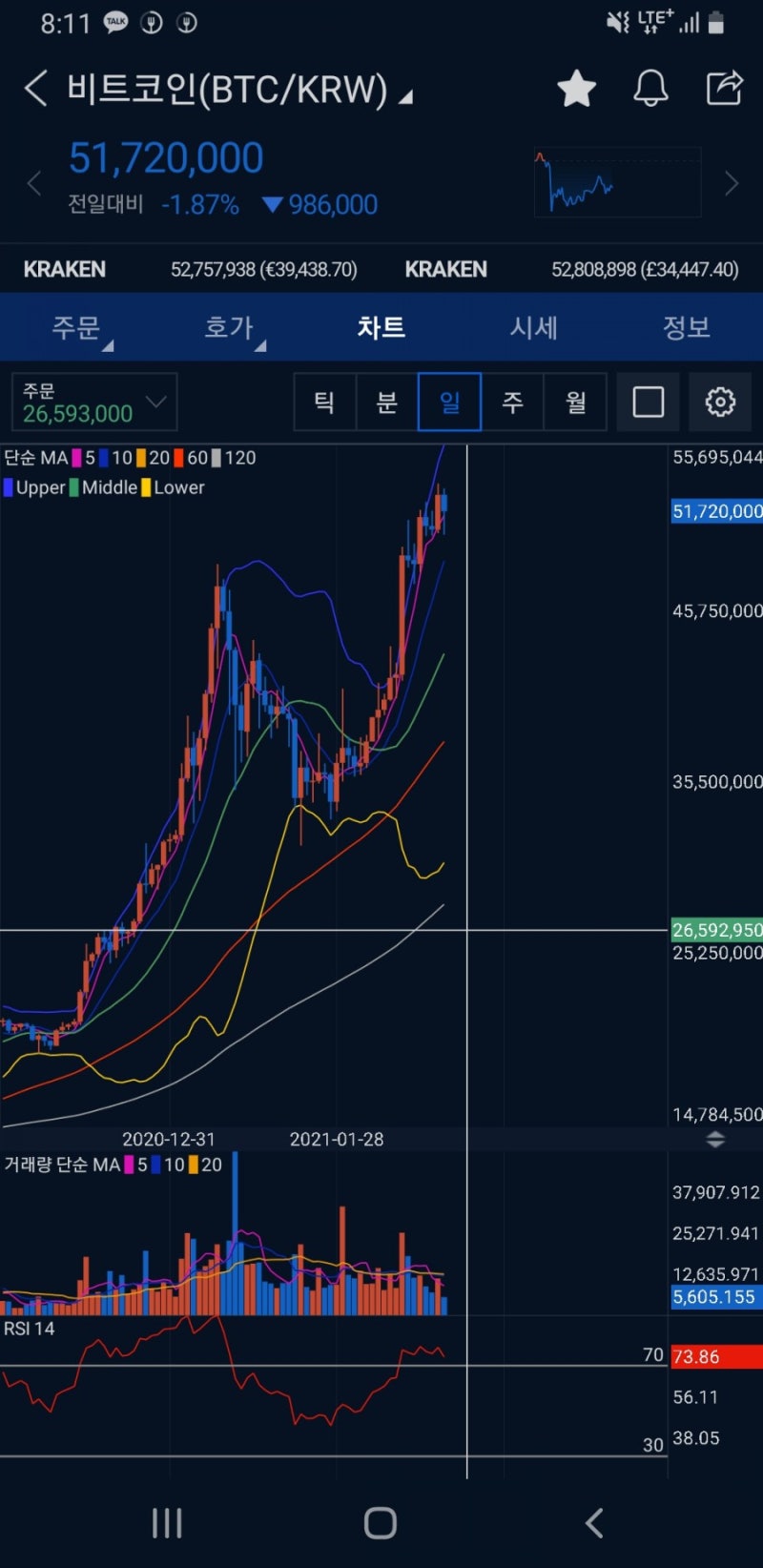Open chart settings gear icon
Image resolution: width=763 pixels, height=1568 pixels.
[720, 402]
